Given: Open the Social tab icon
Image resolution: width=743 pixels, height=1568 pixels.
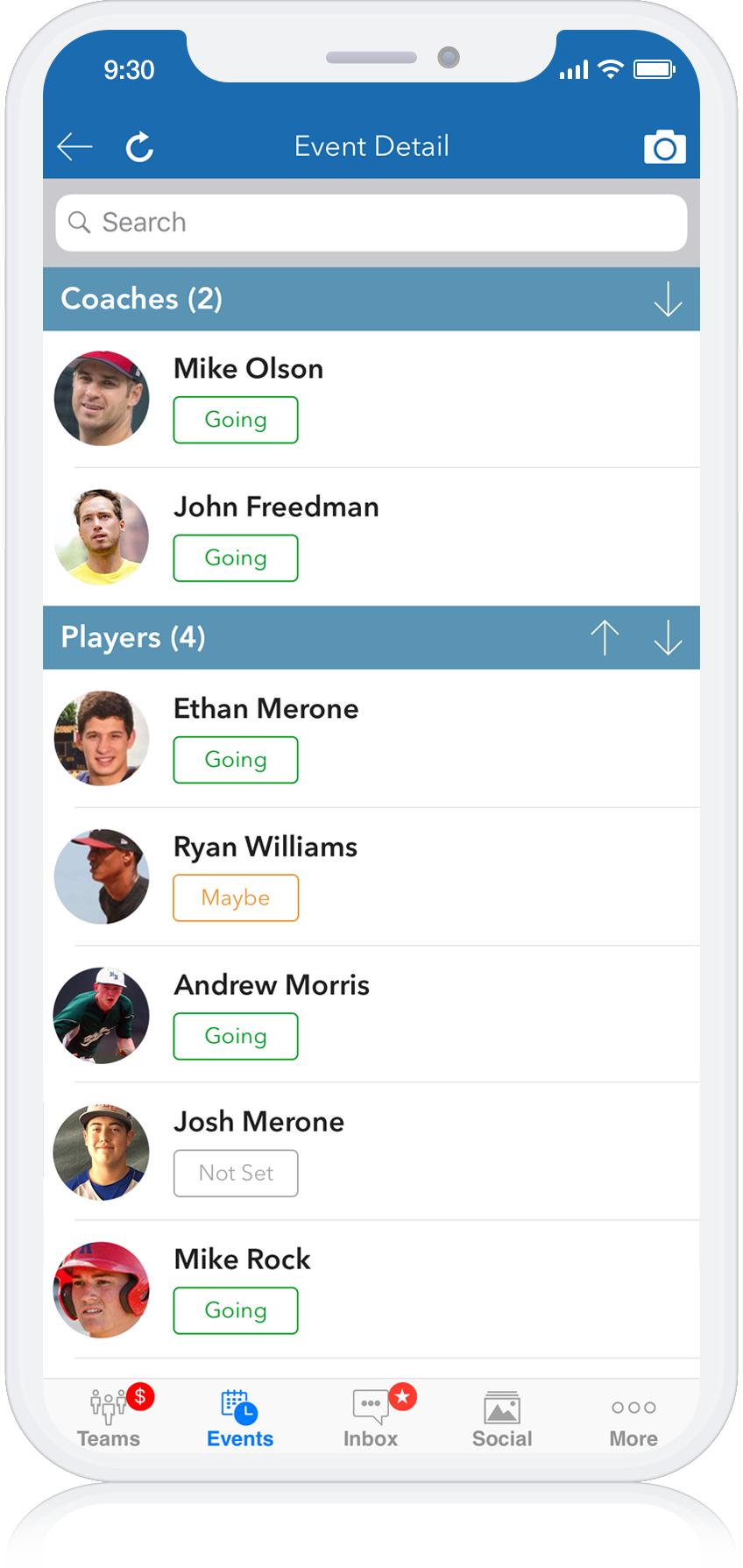Looking at the screenshot, I should [x=502, y=1408].
